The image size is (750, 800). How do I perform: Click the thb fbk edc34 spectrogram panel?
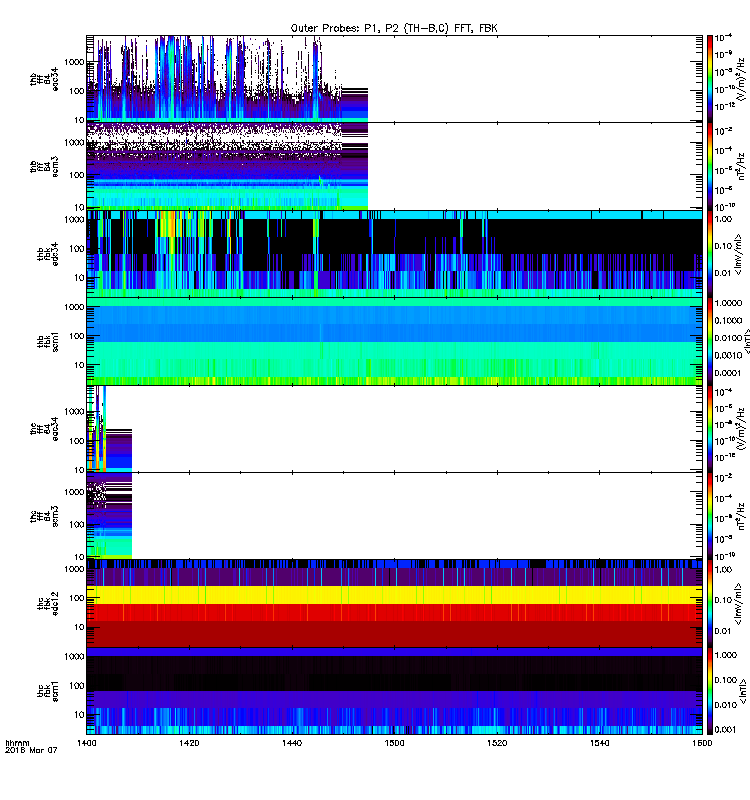[x=394, y=254]
